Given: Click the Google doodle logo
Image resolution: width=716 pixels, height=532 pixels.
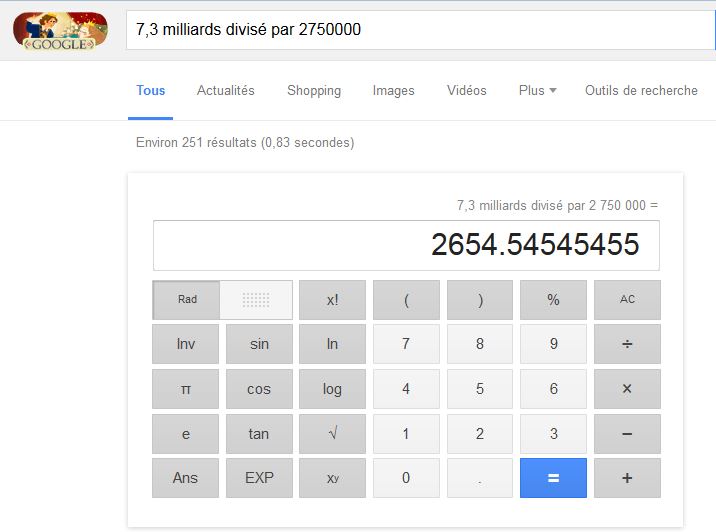Looking at the screenshot, I should [60, 31].
